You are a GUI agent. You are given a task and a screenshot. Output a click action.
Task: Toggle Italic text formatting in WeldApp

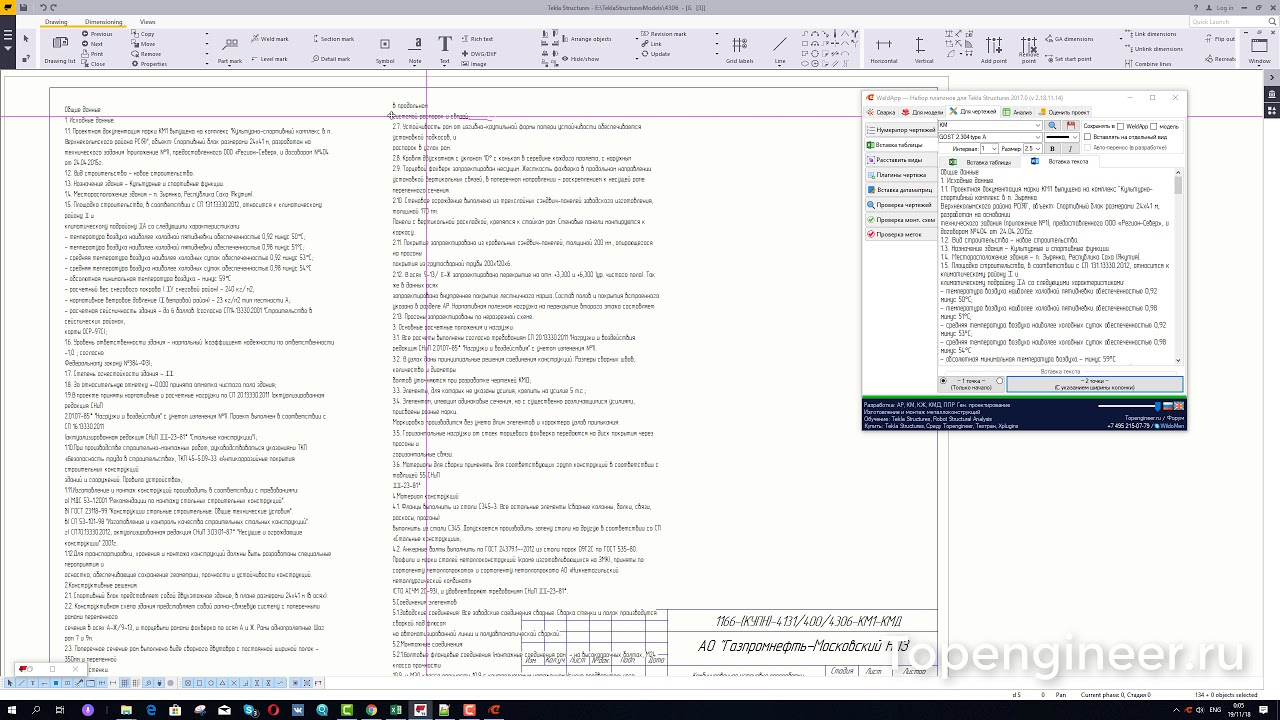(1070, 149)
